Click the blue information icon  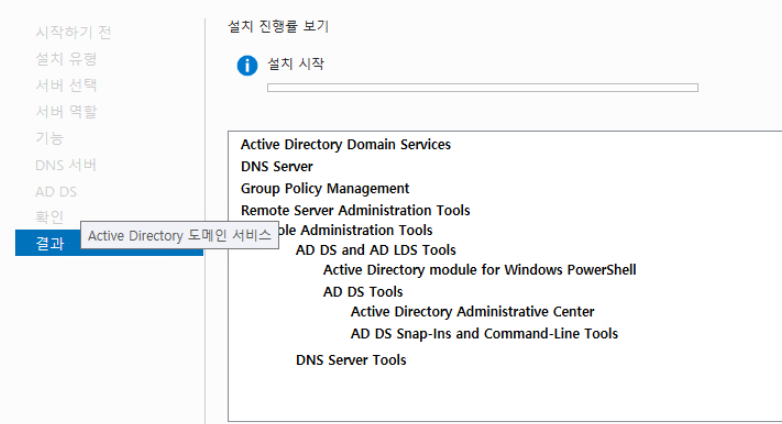coord(247,65)
